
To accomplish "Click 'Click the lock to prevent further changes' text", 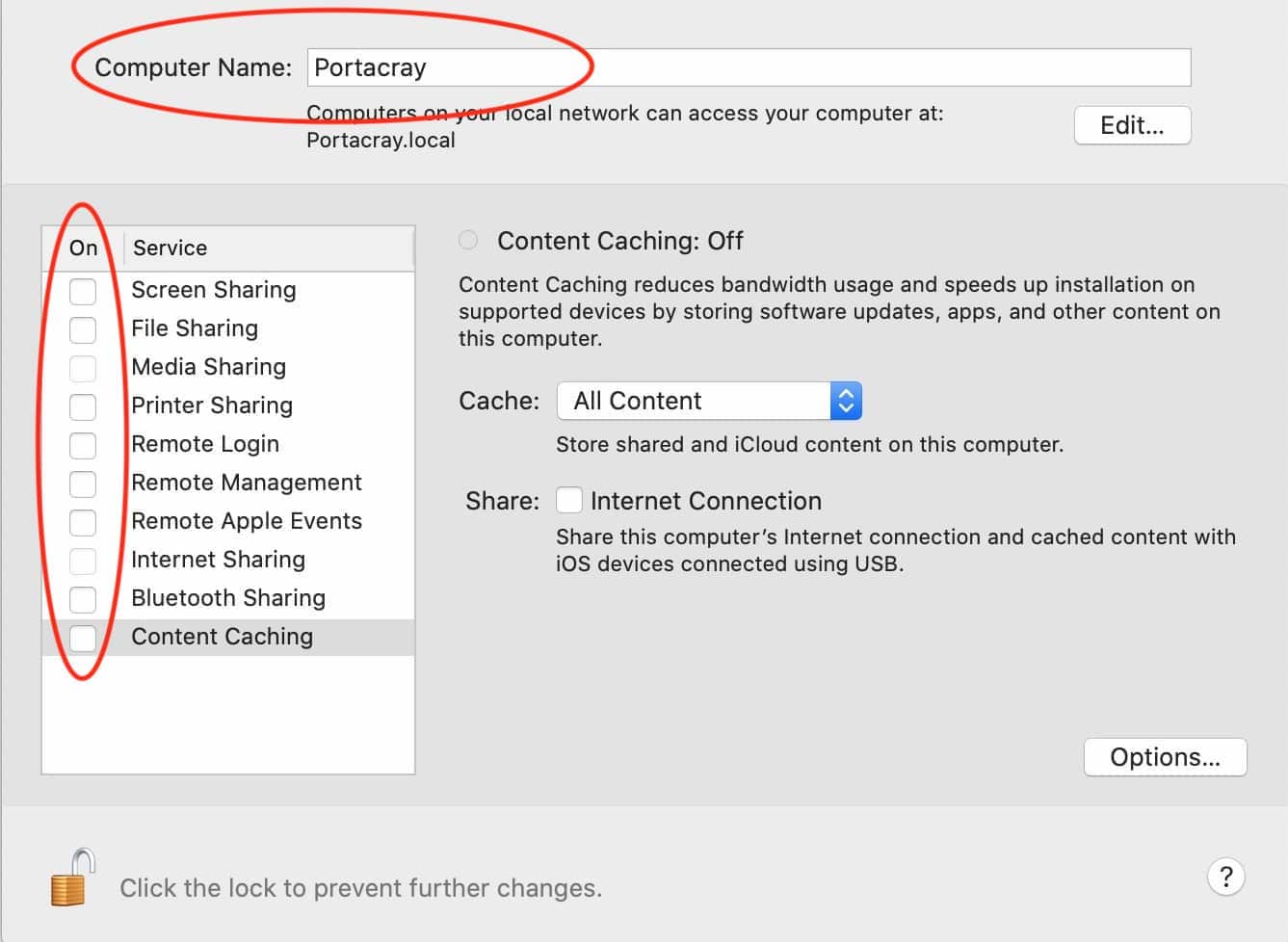I will pyautogui.click(x=360, y=888).
